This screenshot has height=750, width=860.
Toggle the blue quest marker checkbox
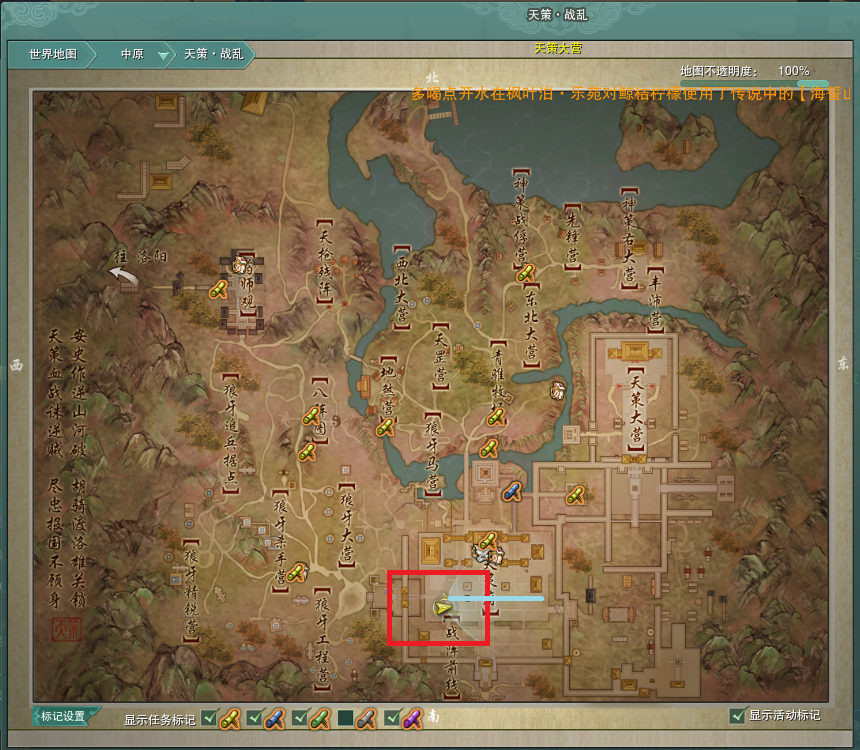[254, 718]
